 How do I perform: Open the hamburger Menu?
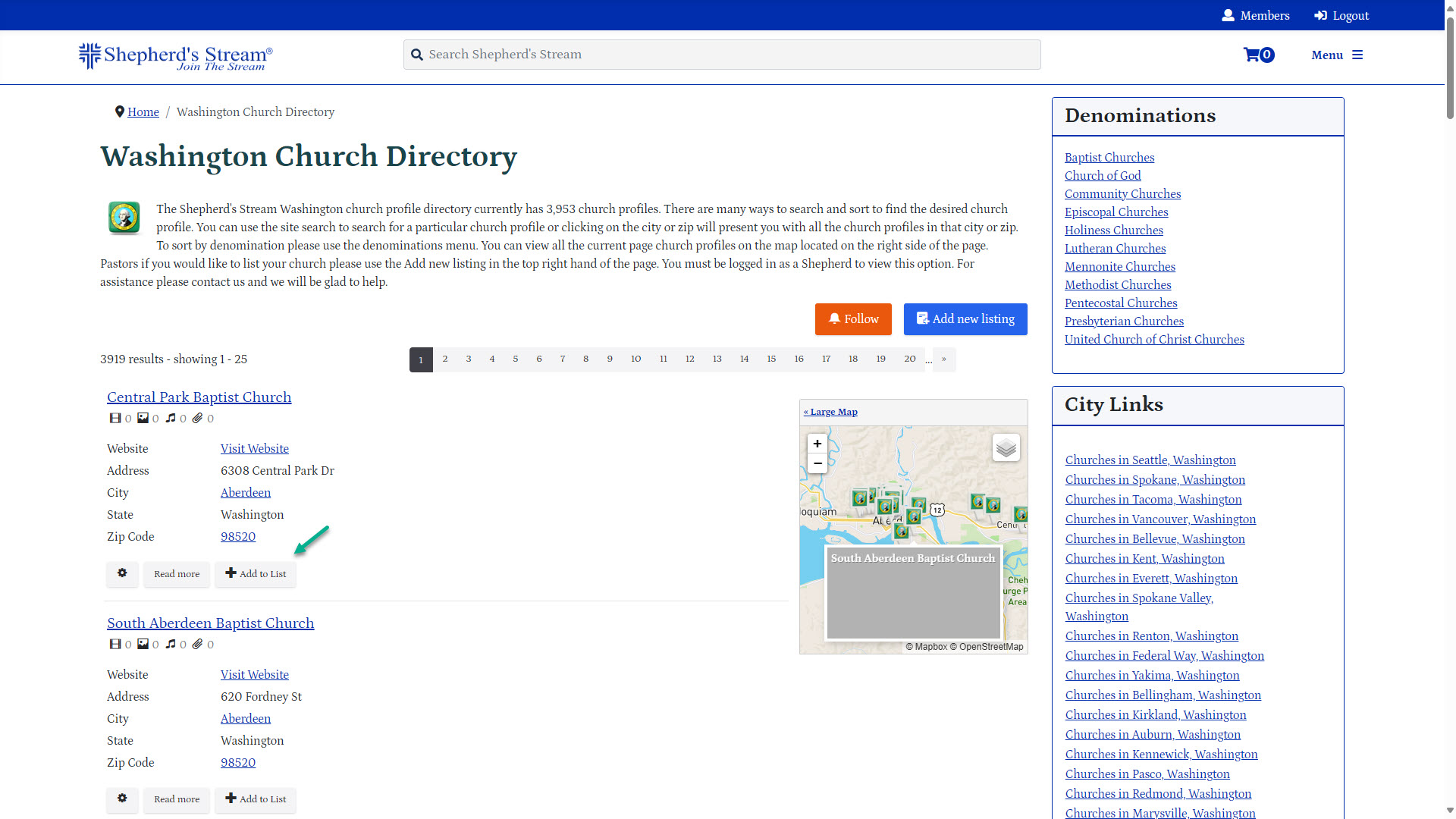(1337, 55)
